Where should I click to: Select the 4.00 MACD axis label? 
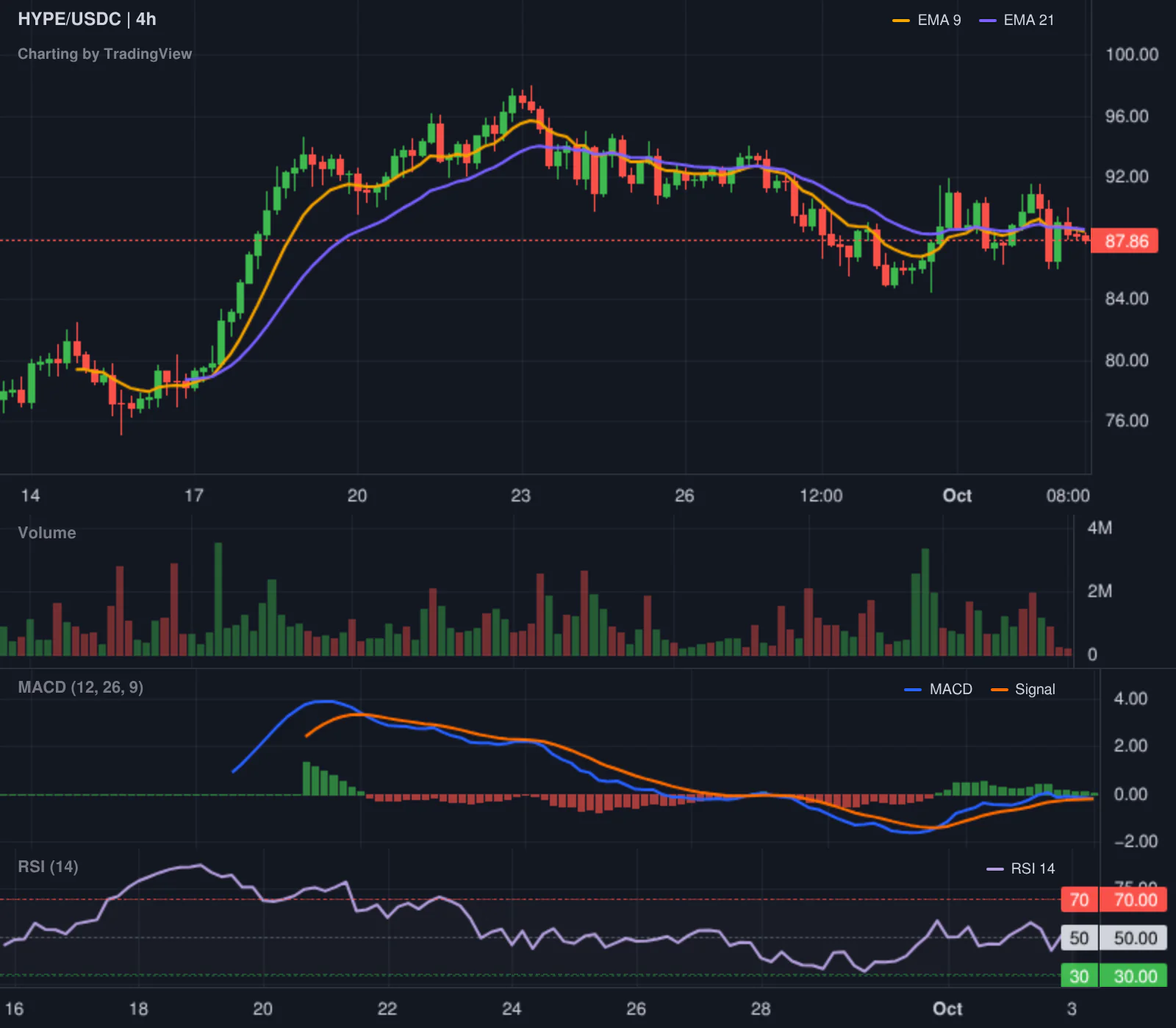[x=1130, y=699]
